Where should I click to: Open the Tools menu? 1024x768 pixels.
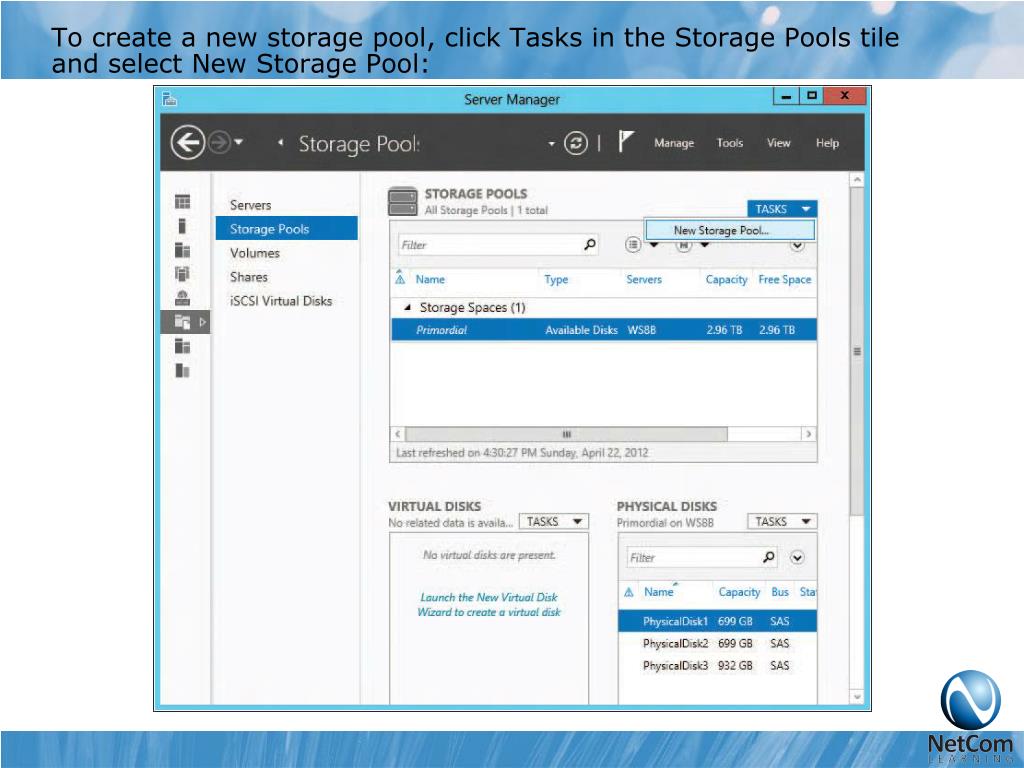729,143
